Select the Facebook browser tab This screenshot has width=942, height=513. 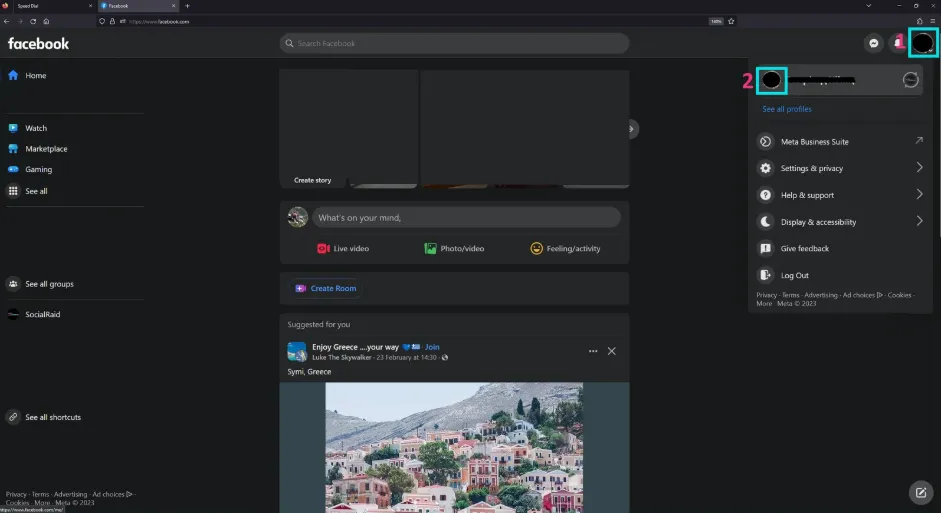click(138, 5)
